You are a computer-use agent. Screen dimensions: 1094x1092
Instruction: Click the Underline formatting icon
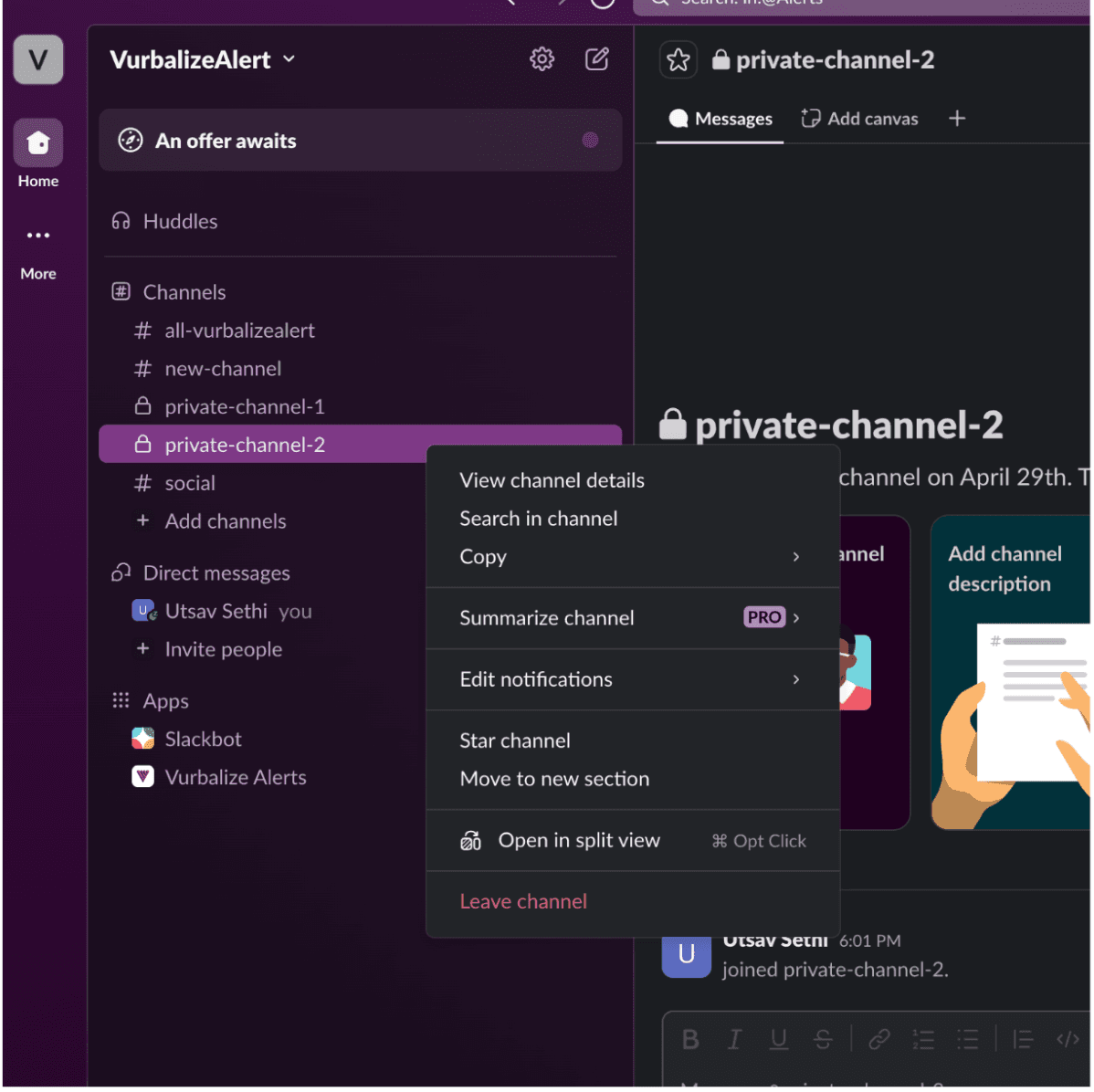point(779,1039)
